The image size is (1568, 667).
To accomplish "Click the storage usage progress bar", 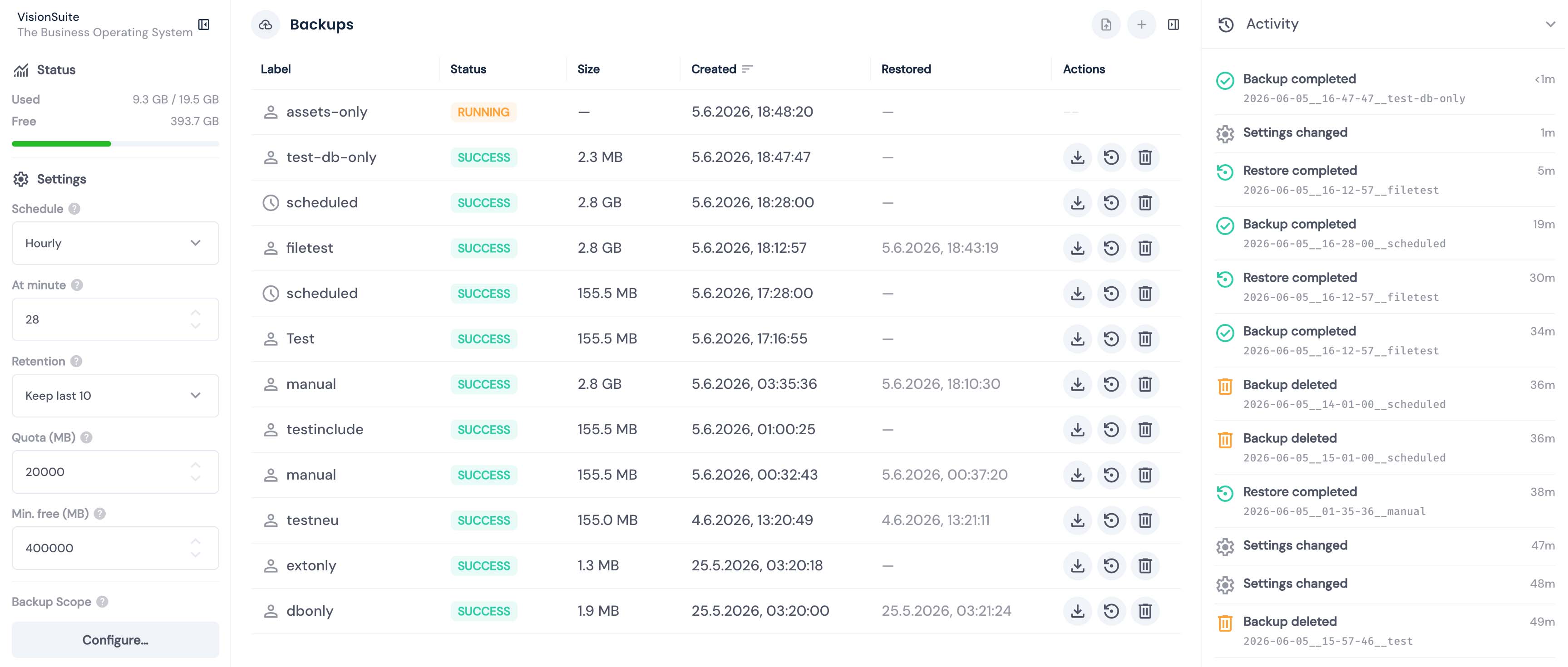I will click(x=115, y=144).
